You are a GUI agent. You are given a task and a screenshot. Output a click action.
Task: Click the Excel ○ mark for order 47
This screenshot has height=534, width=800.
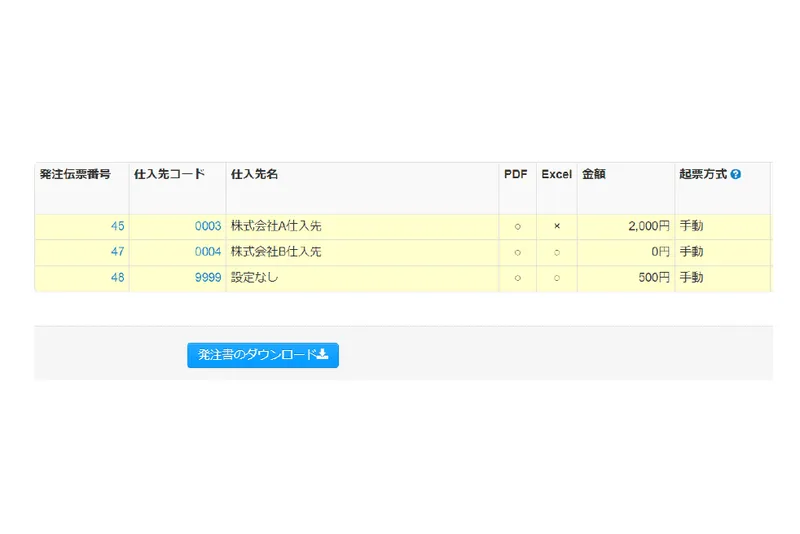(x=557, y=252)
